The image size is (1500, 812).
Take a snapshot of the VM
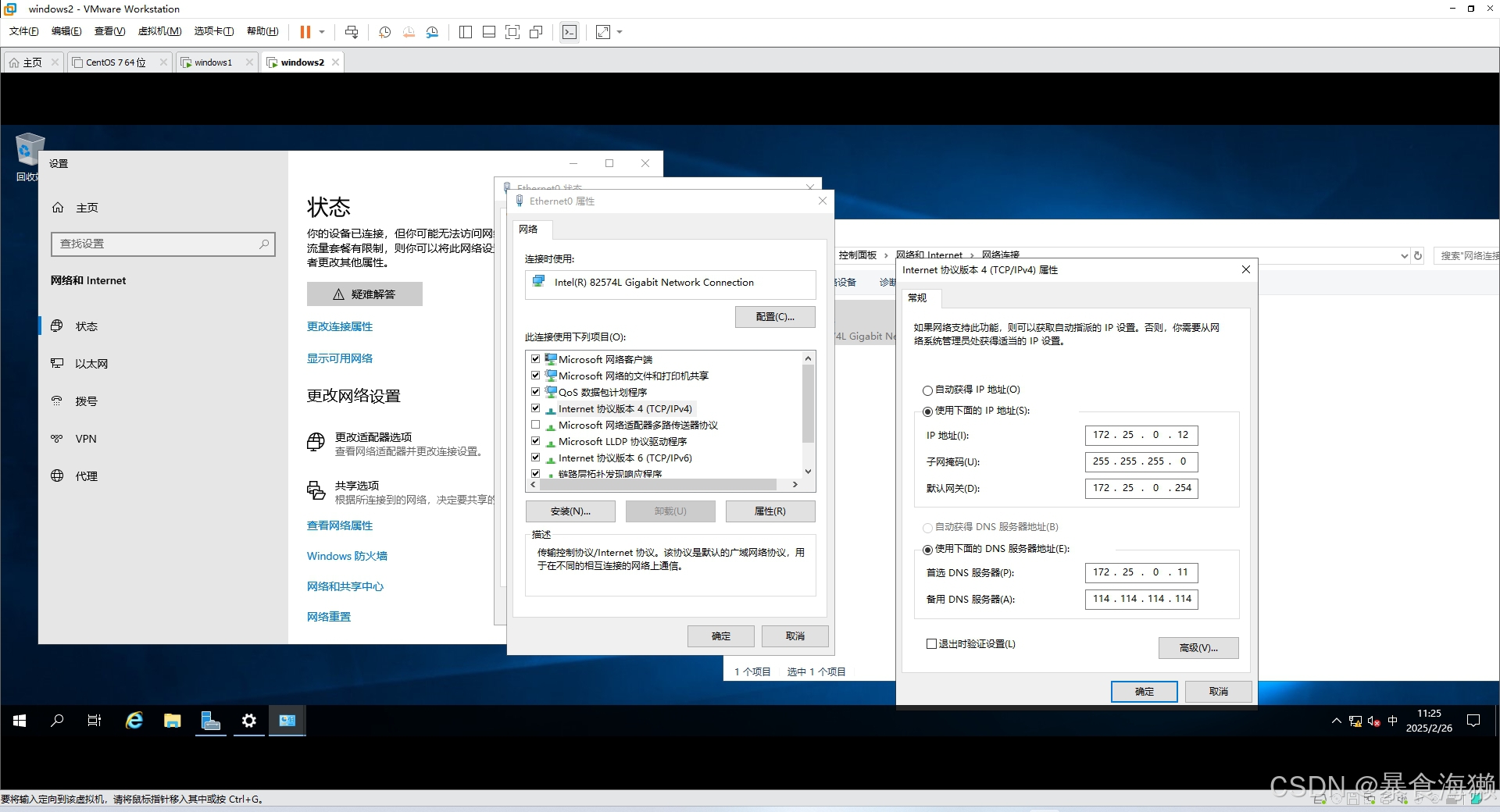point(384,32)
